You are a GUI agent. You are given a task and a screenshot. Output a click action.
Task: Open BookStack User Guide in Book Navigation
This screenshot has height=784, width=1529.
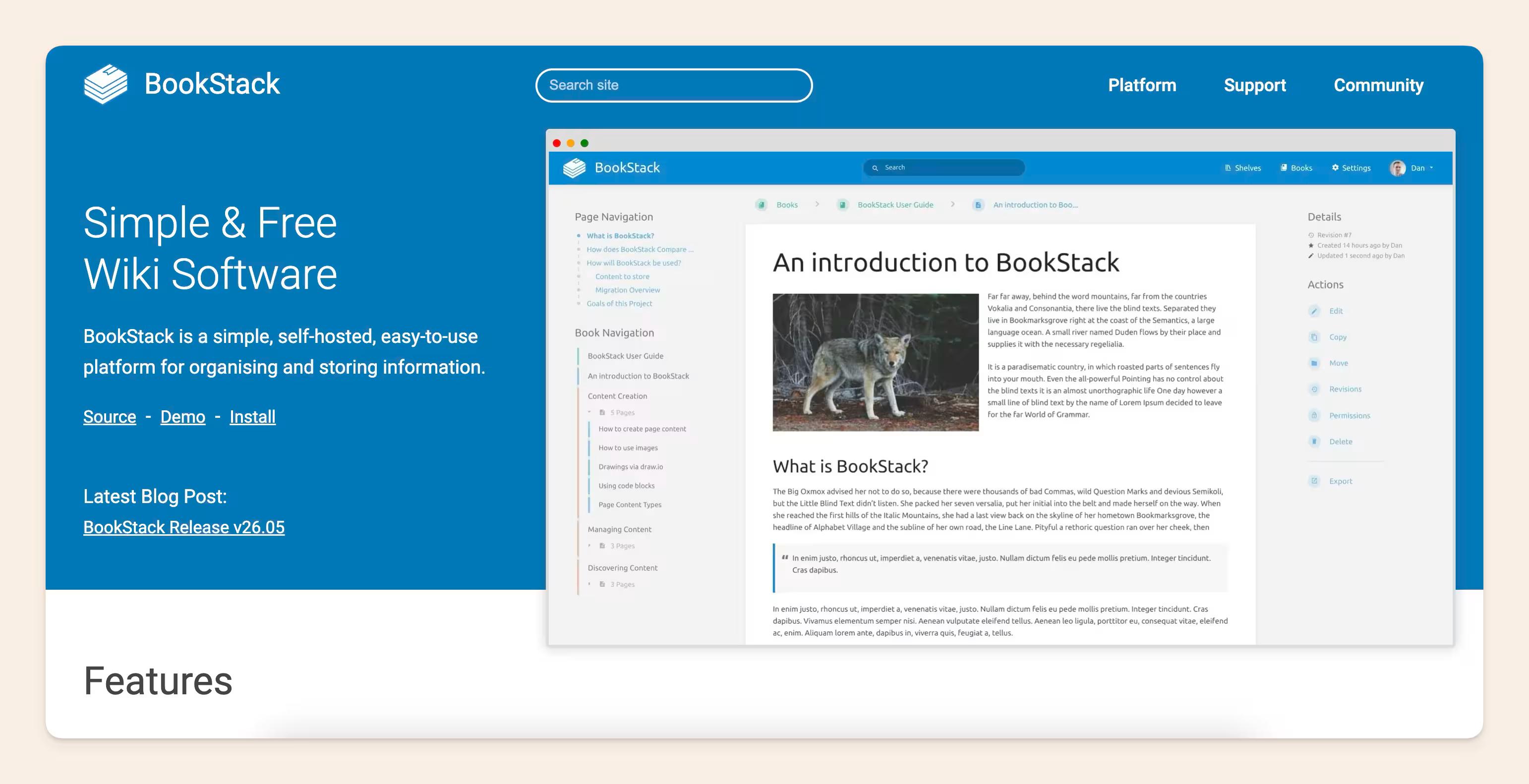coord(626,356)
